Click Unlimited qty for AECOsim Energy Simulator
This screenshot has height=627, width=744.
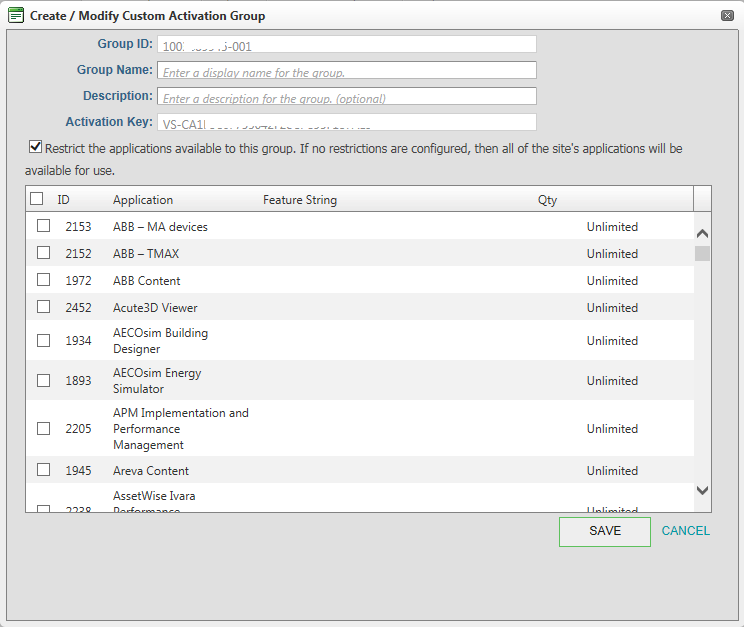[612, 381]
